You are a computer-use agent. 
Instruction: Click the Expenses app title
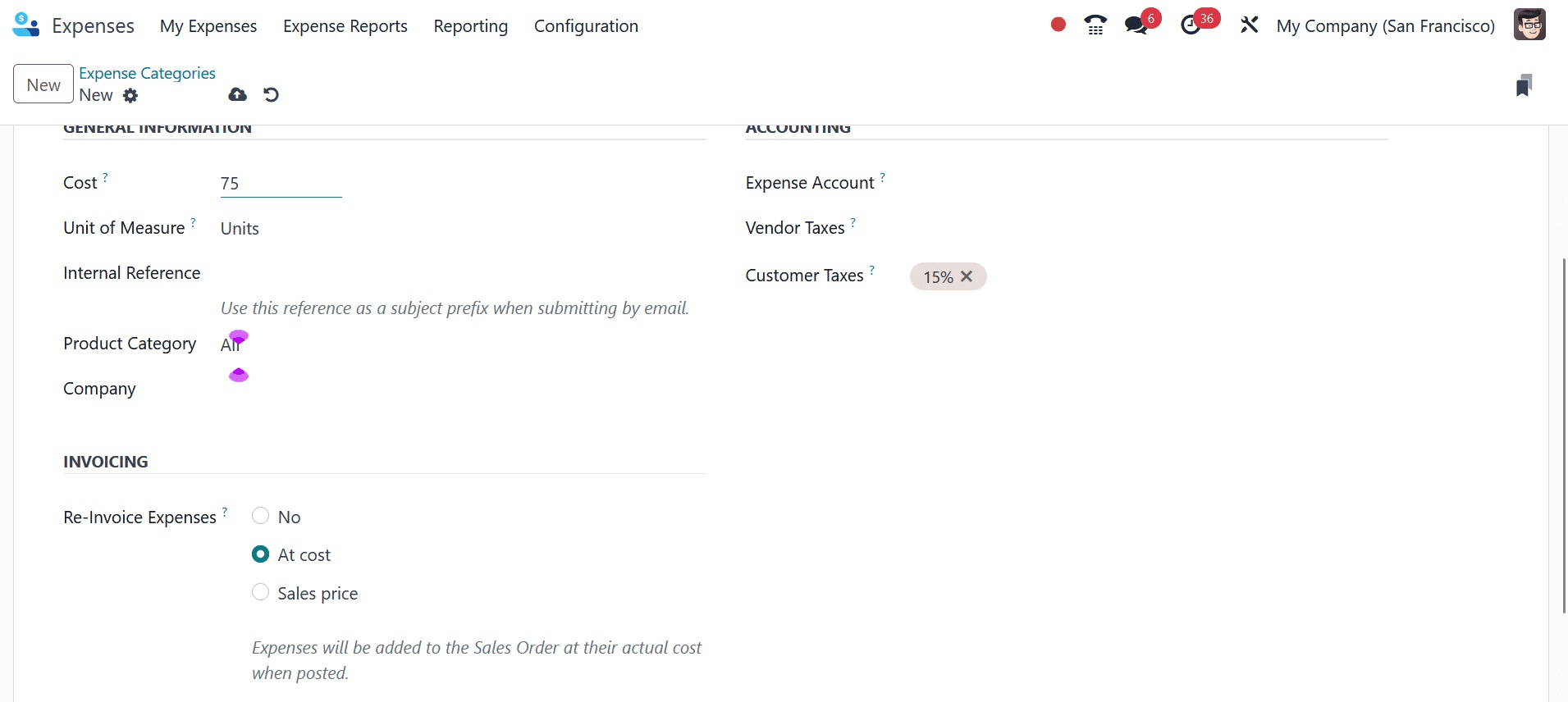[x=93, y=25]
